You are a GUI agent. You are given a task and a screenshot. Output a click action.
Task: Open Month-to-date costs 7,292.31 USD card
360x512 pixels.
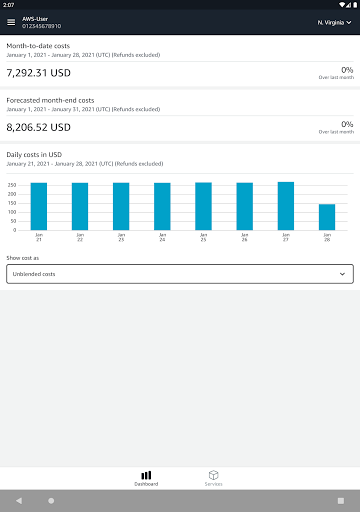pyautogui.click(x=180, y=61)
